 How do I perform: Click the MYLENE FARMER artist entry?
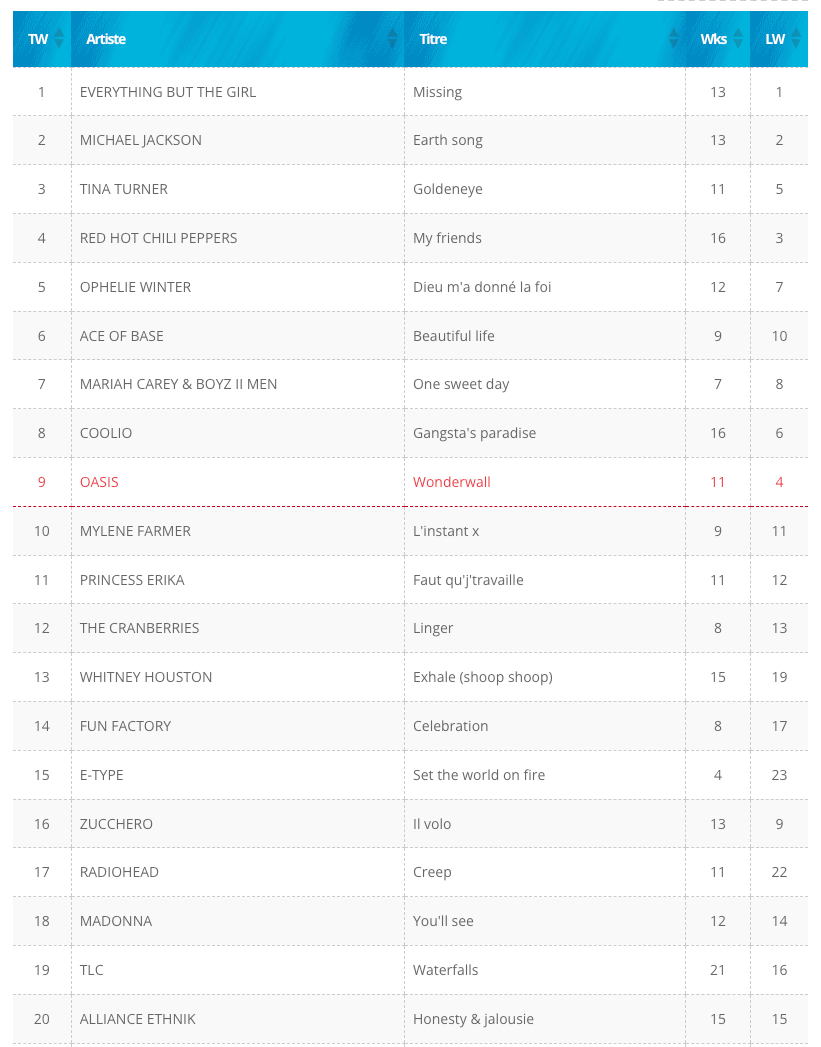click(x=135, y=531)
